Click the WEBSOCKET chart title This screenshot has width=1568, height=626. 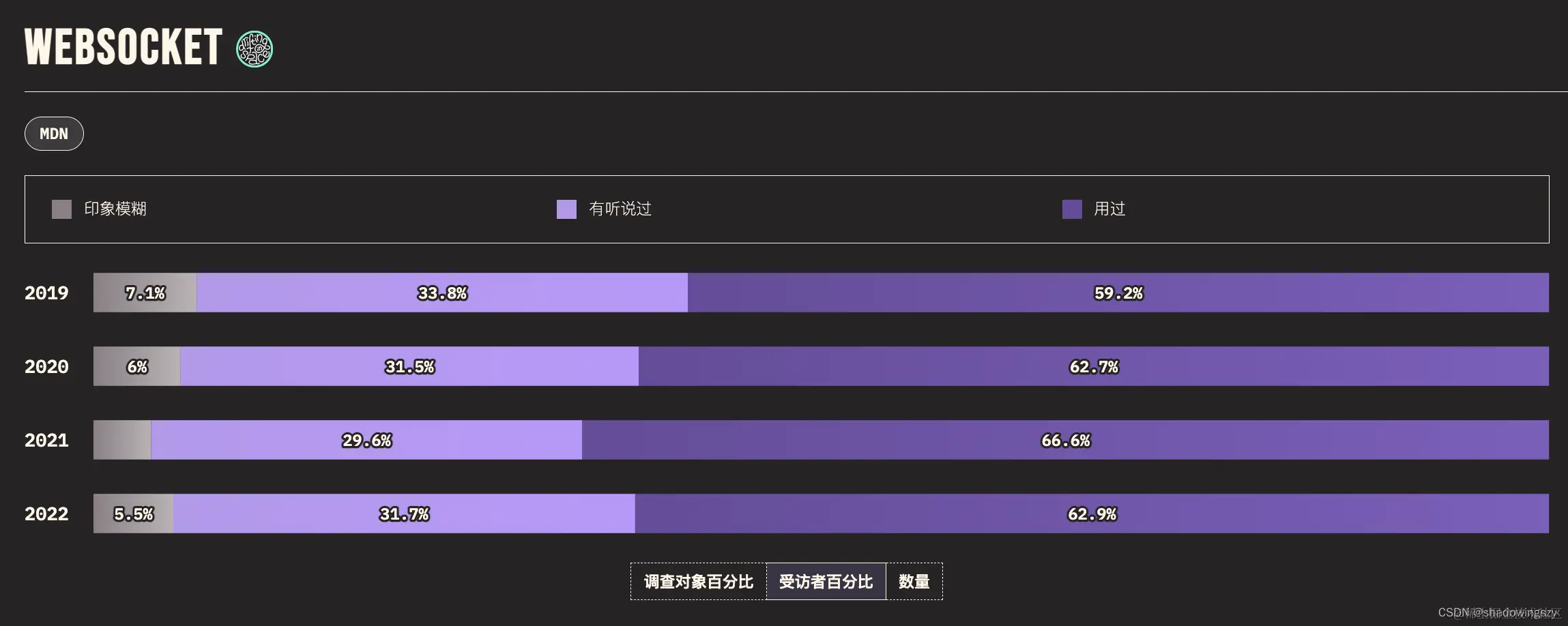pyautogui.click(x=123, y=48)
